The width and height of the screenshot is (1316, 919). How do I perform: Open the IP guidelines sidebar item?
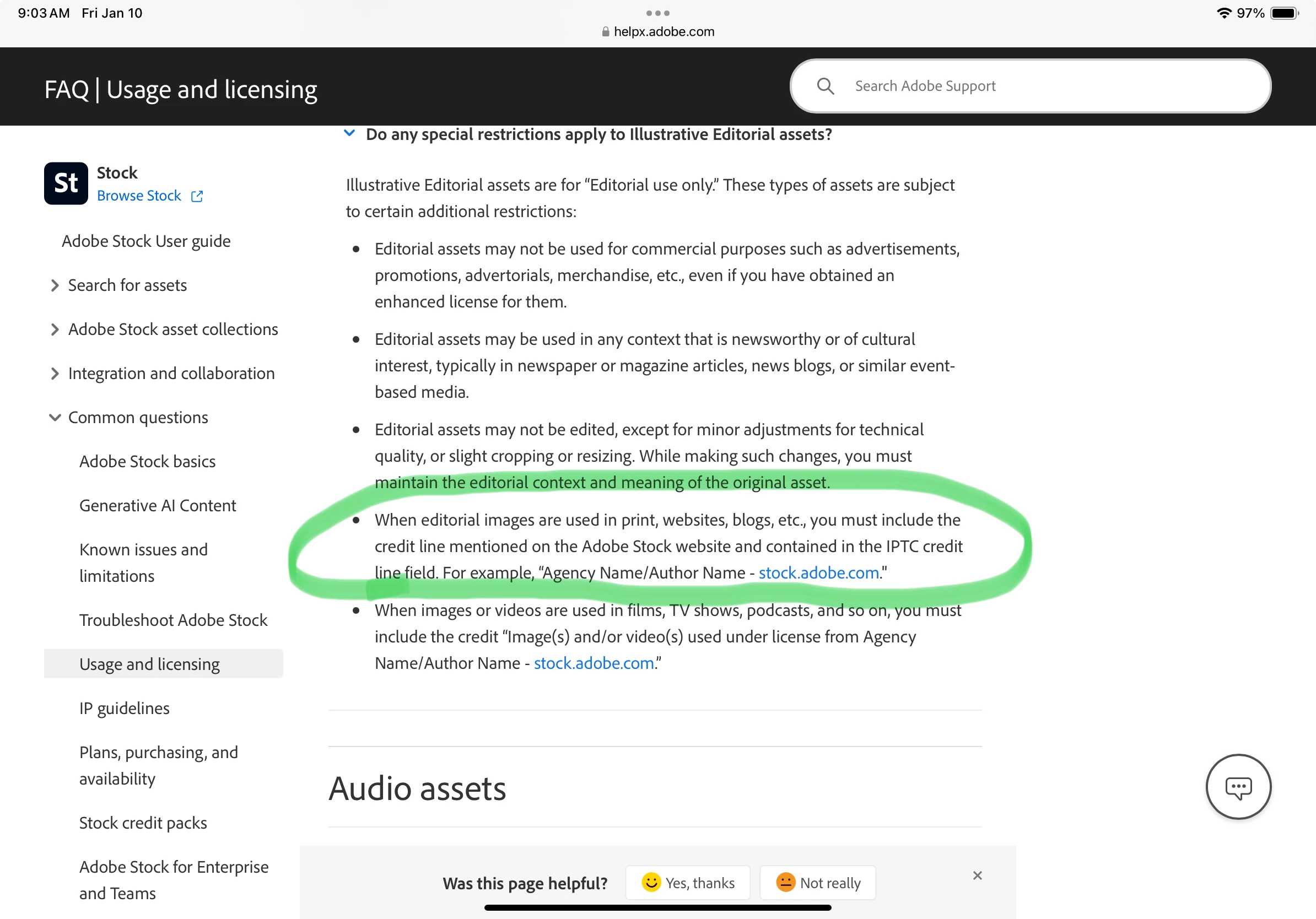coord(125,708)
